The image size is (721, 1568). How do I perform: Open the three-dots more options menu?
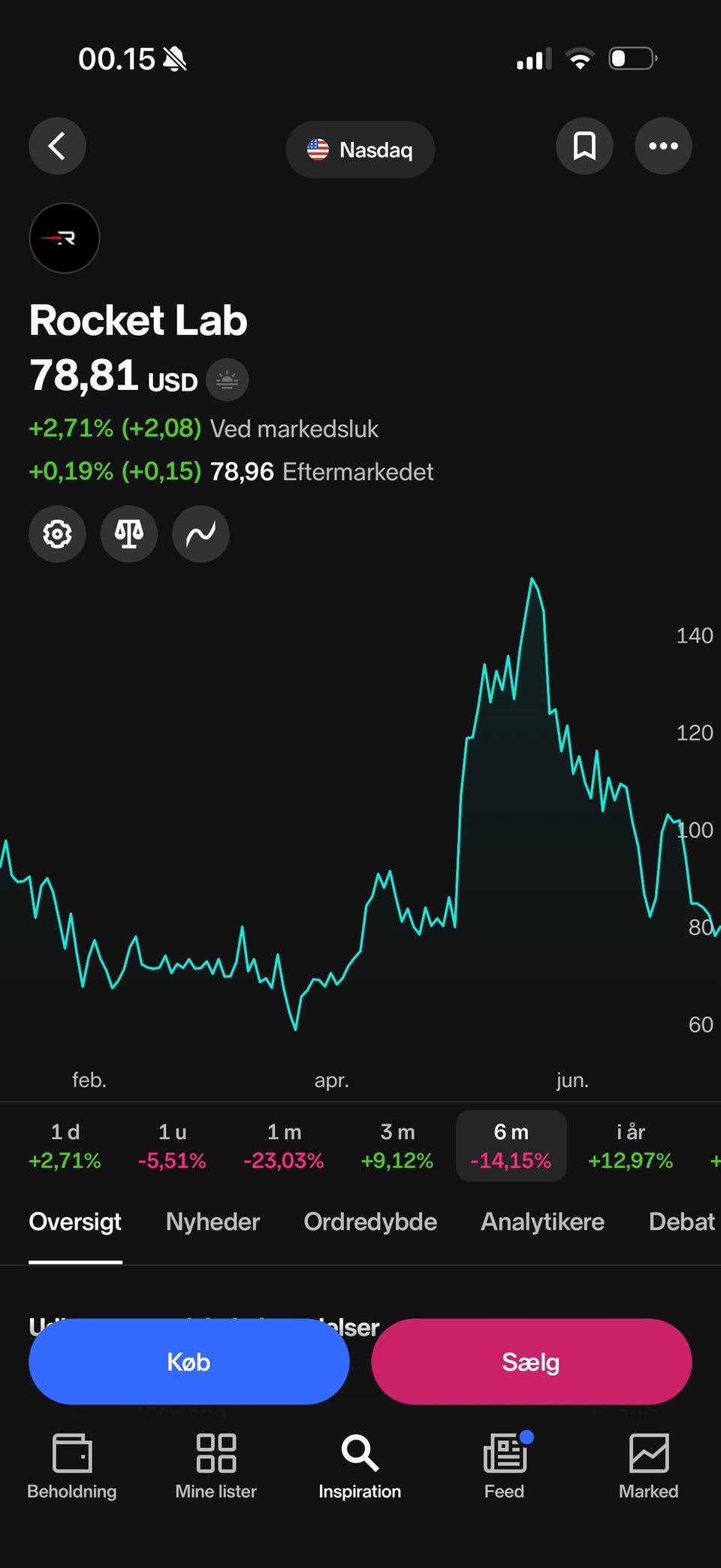click(x=663, y=146)
